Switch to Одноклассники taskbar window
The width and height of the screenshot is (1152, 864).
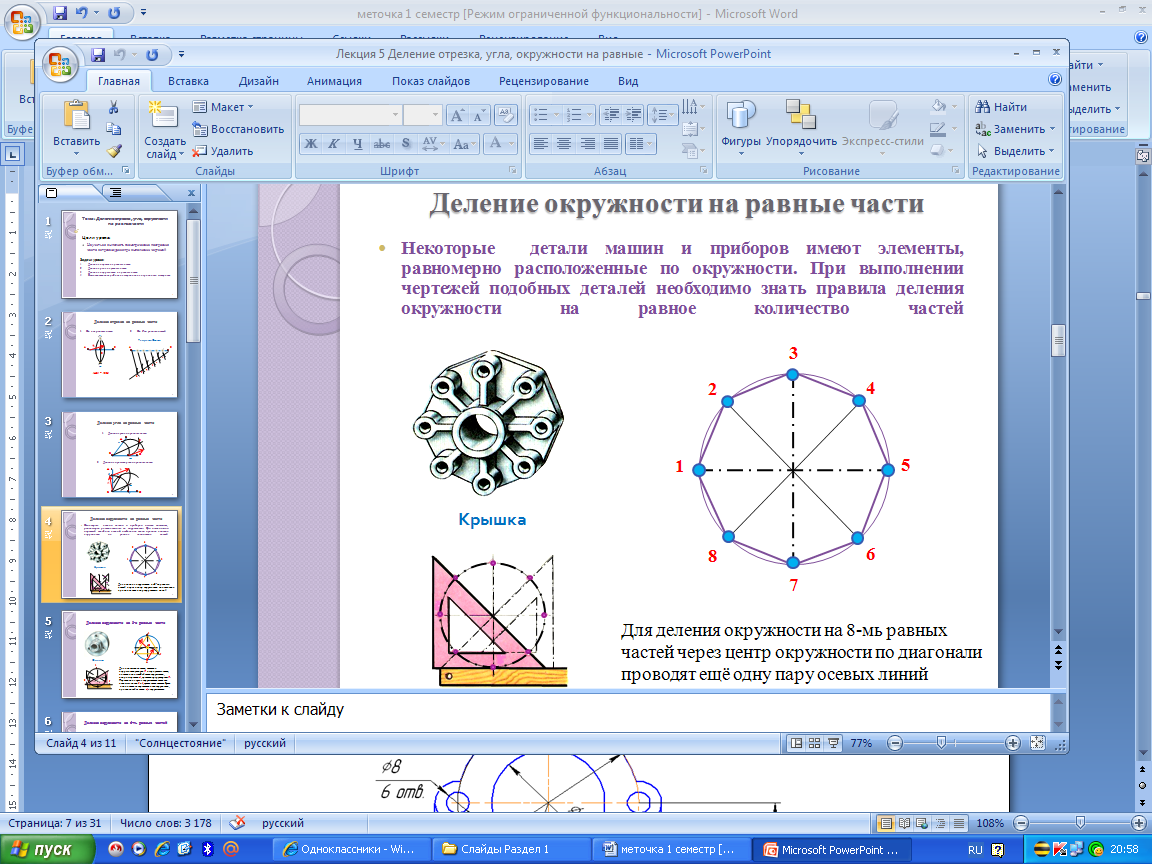click(x=350, y=849)
